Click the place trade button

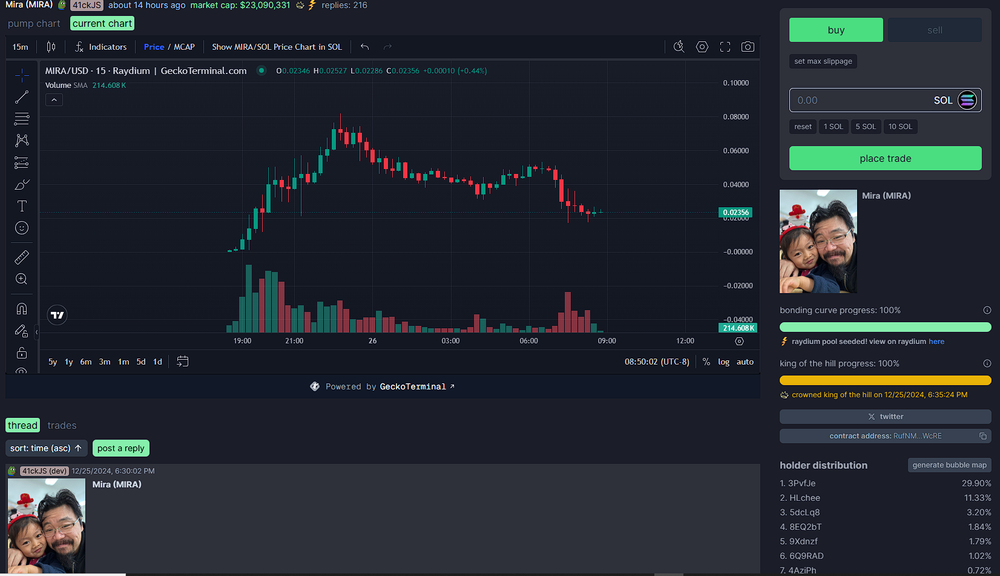(x=885, y=158)
